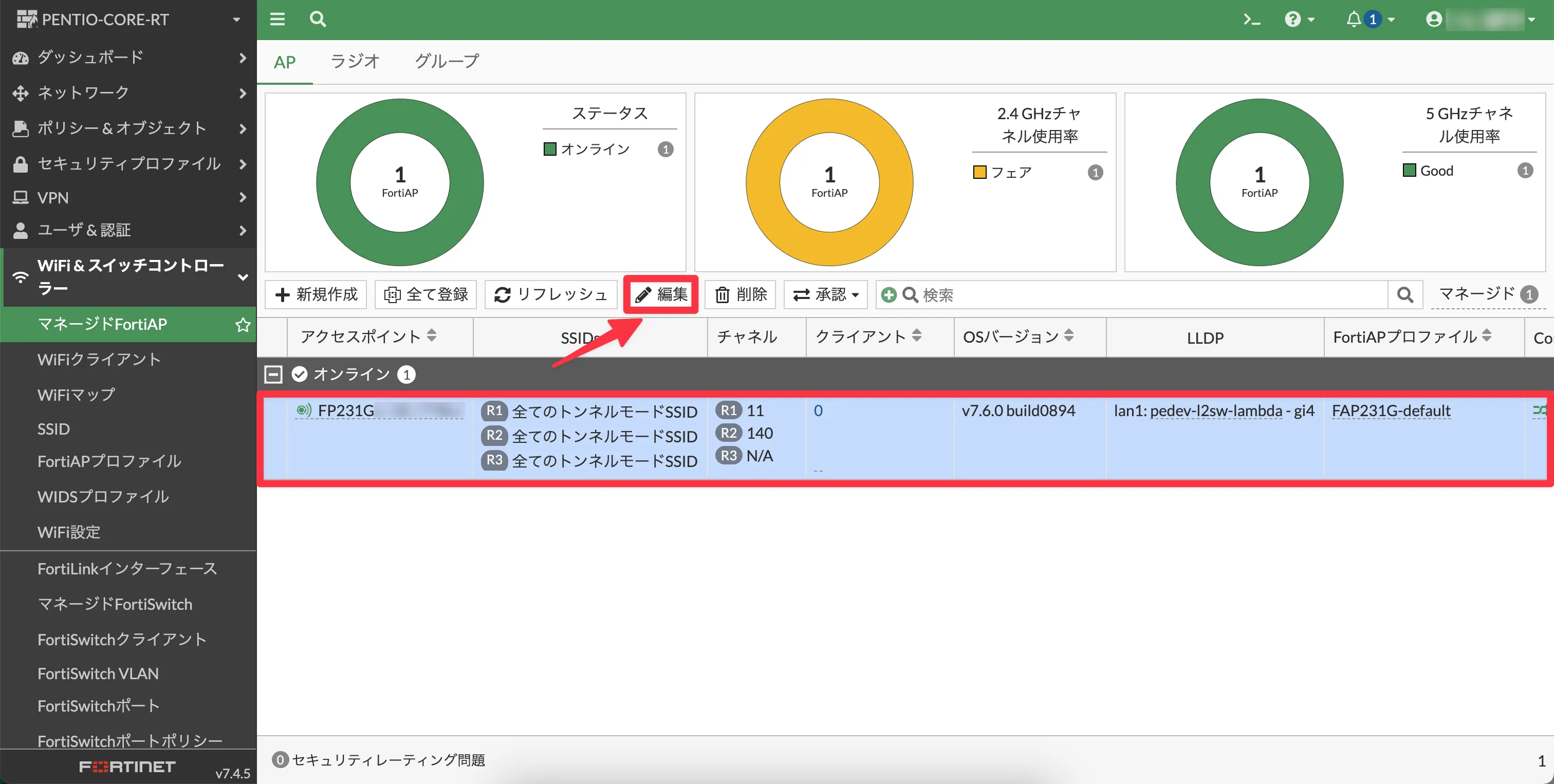Open the notifications bell icon
The height and width of the screenshot is (784, 1554).
(1370, 20)
